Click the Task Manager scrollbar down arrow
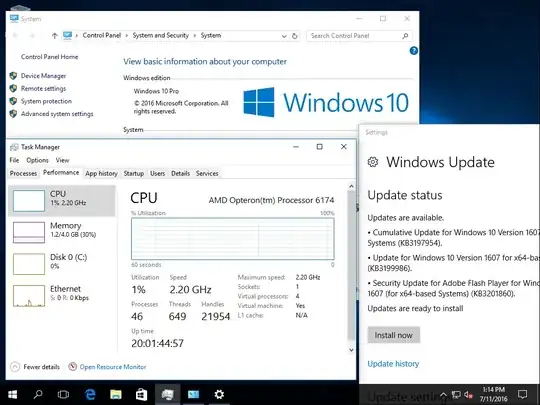Image resolution: width=540 pixels, height=405 pixels. click(351, 350)
